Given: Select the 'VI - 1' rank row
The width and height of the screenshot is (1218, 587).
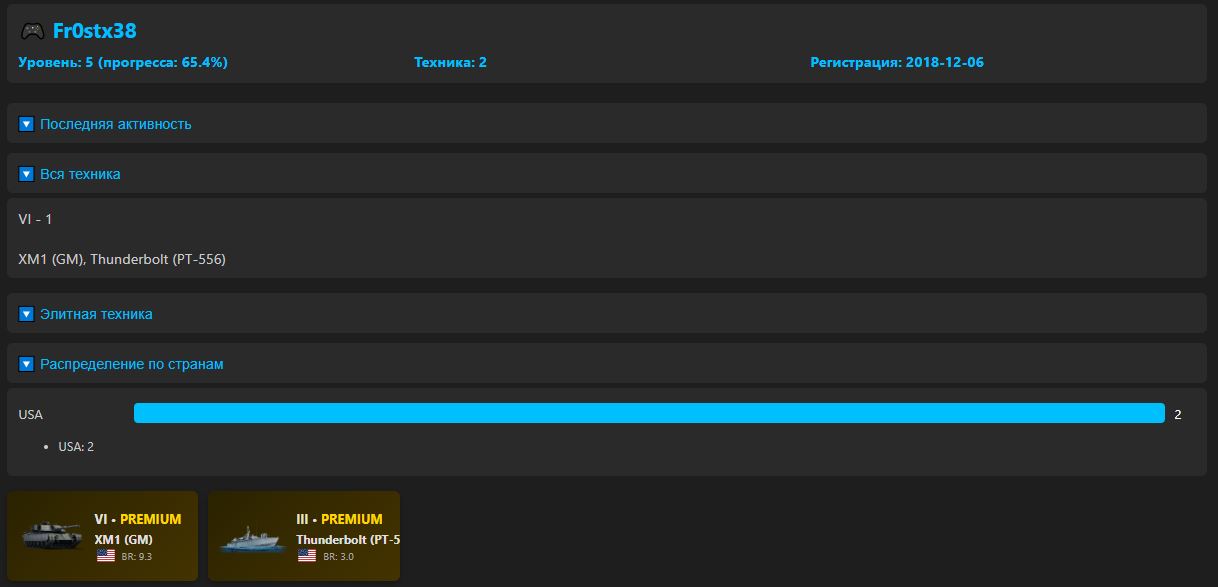Looking at the screenshot, I should [x=36, y=219].
